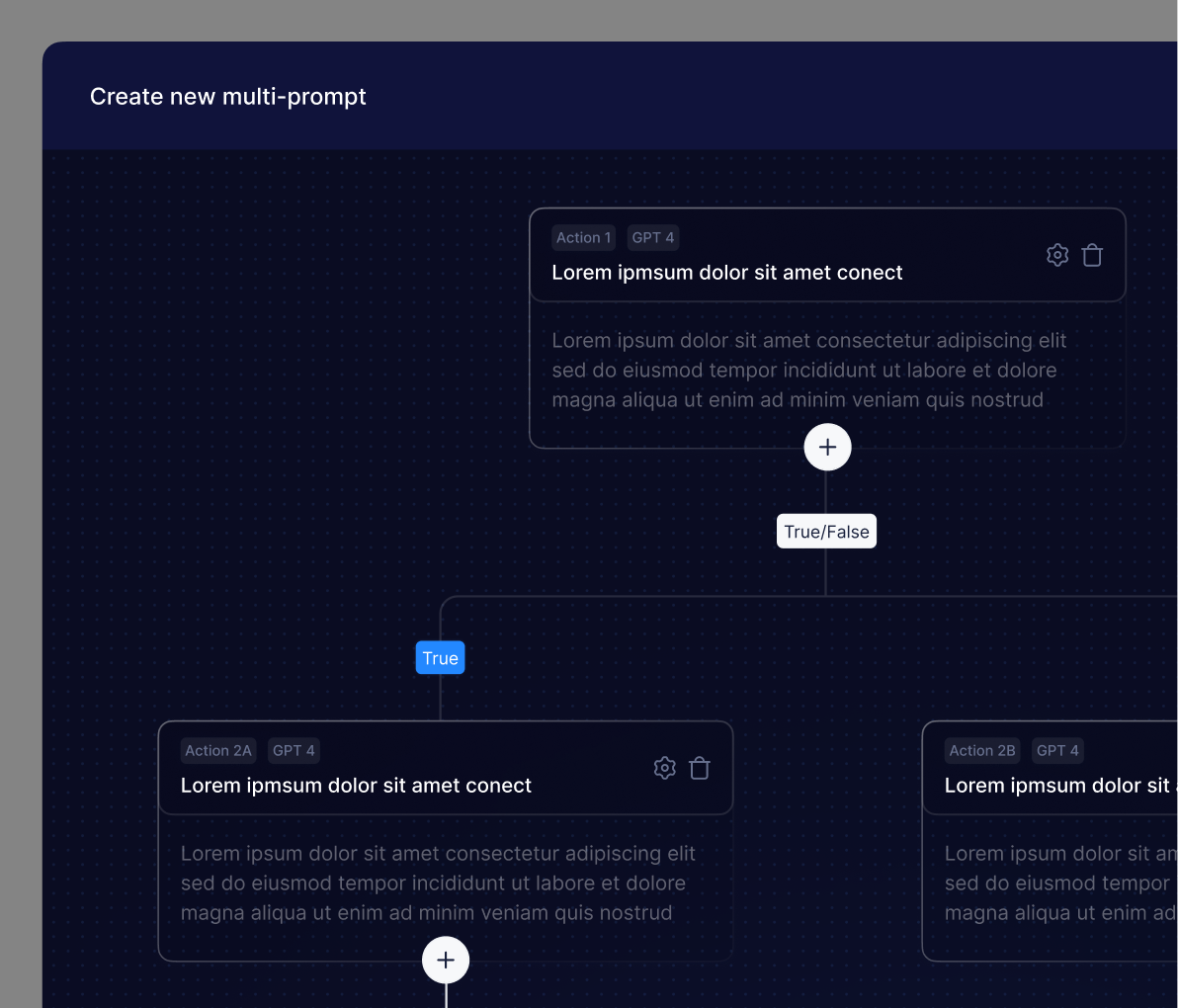Open settings gear on Action 1 card

pyautogui.click(x=1057, y=255)
